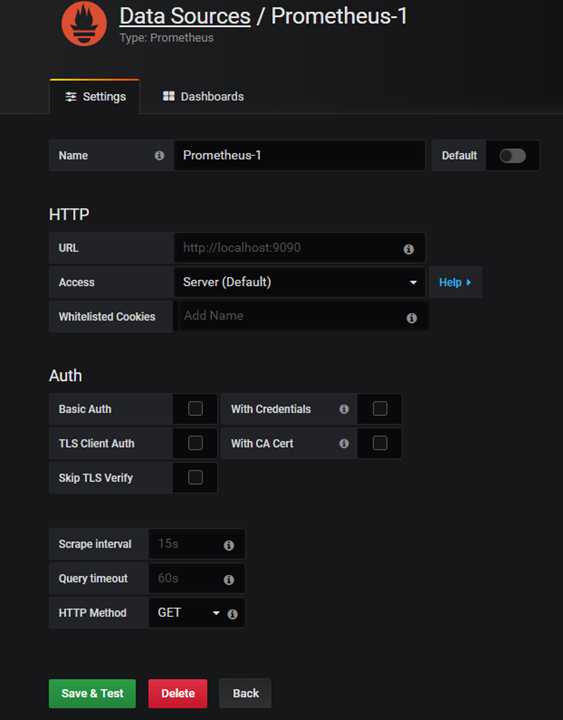Enable the Basic Auth checkbox
The width and height of the screenshot is (563, 720).
point(195,408)
